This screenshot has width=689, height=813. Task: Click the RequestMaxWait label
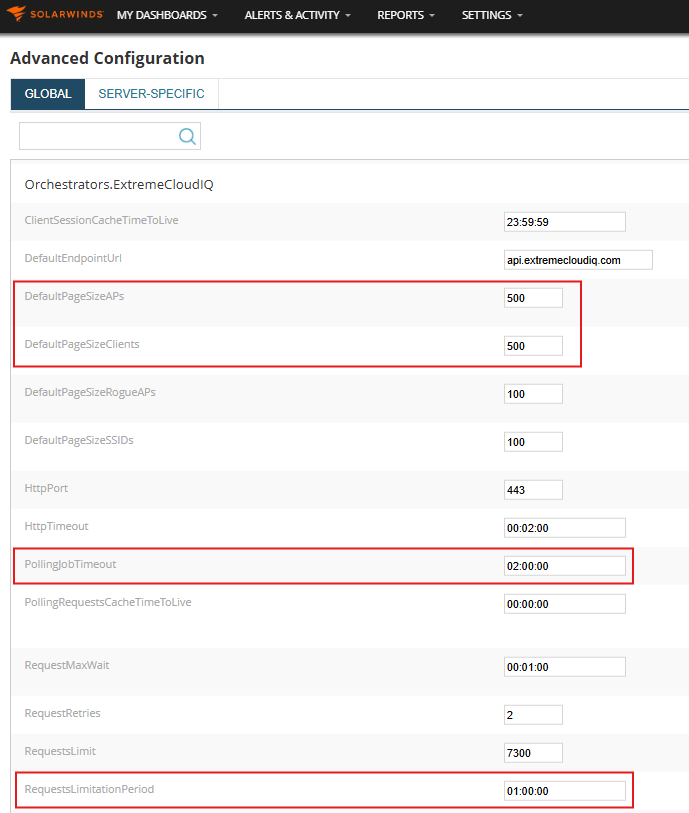click(67, 665)
